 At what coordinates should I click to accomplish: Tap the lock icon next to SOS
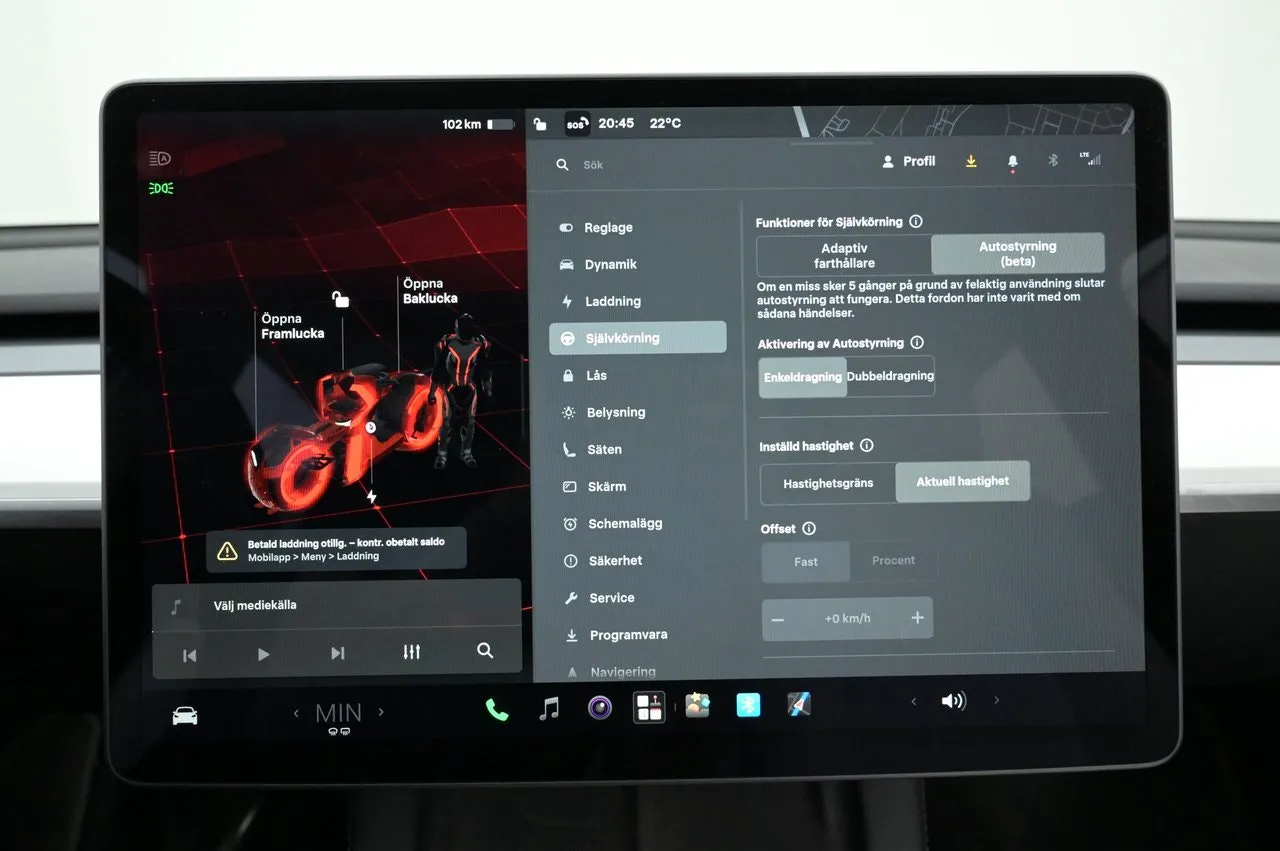(540, 124)
